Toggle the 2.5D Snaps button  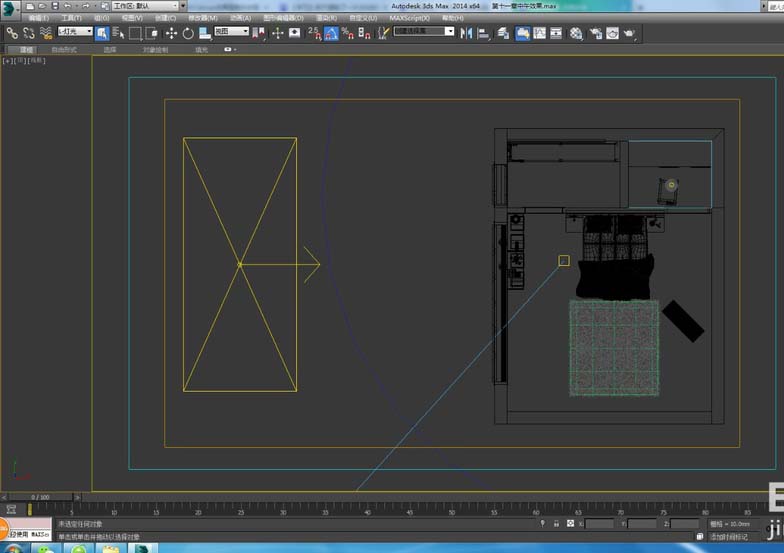tap(314, 33)
